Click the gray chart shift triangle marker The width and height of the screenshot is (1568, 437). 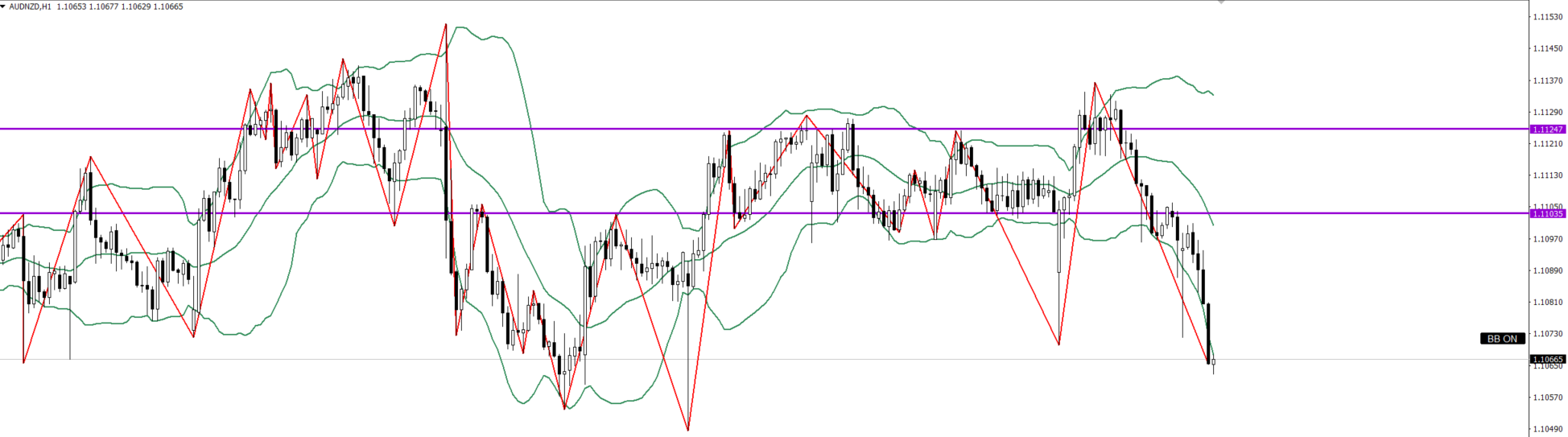click(x=1221, y=2)
